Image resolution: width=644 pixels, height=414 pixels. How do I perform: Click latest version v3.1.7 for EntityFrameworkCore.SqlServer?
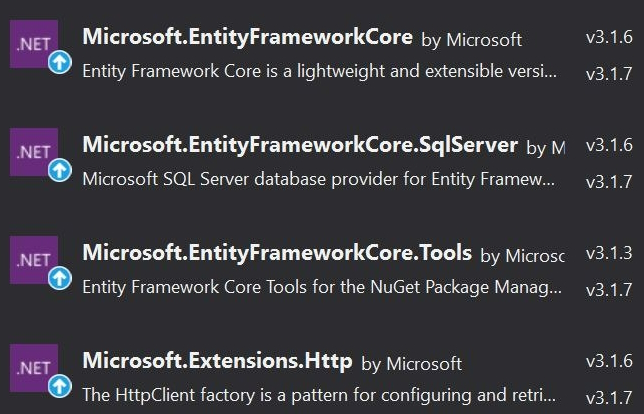coord(609,181)
